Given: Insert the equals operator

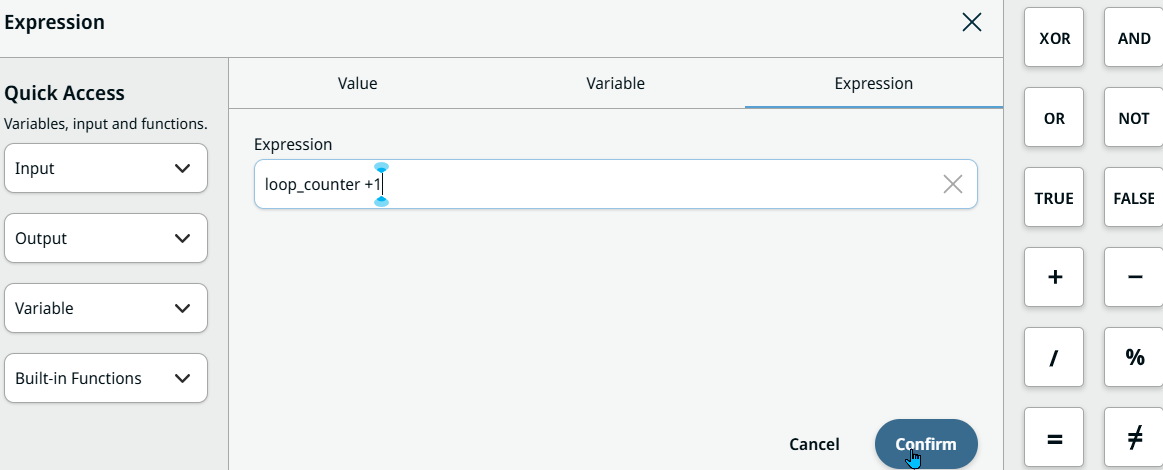Looking at the screenshot, I should coord(1054,437).
